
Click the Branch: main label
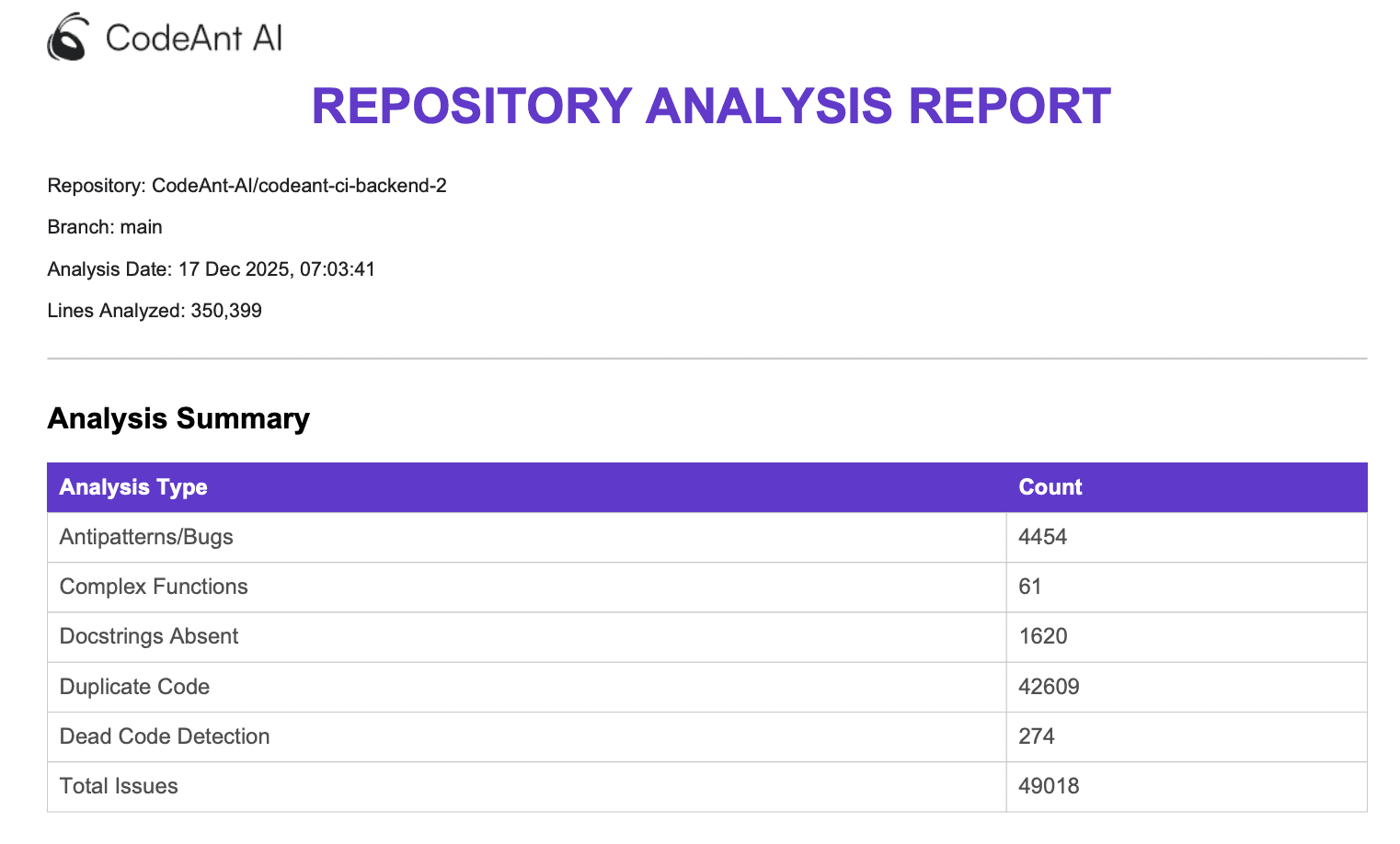pyautogui.click(x=104, y=226)
